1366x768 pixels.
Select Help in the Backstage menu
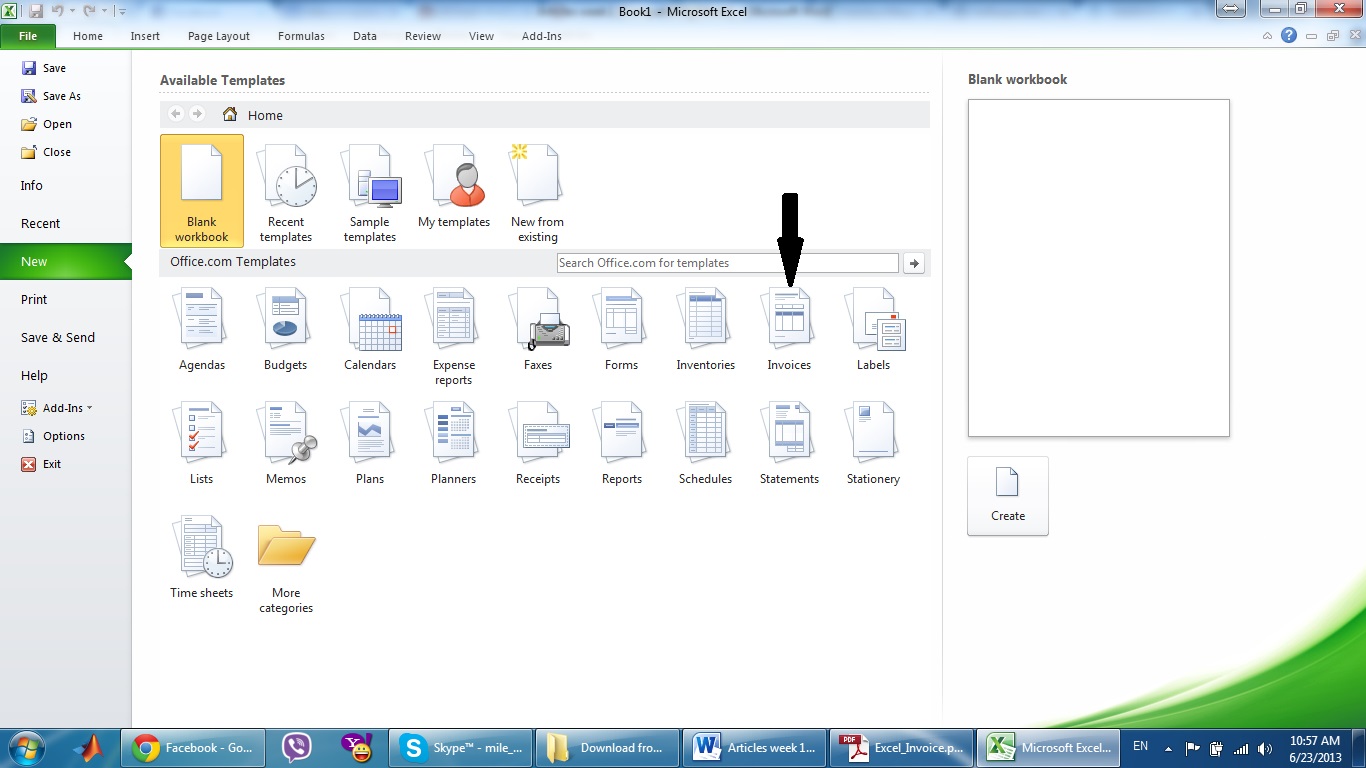pos(65,375)
